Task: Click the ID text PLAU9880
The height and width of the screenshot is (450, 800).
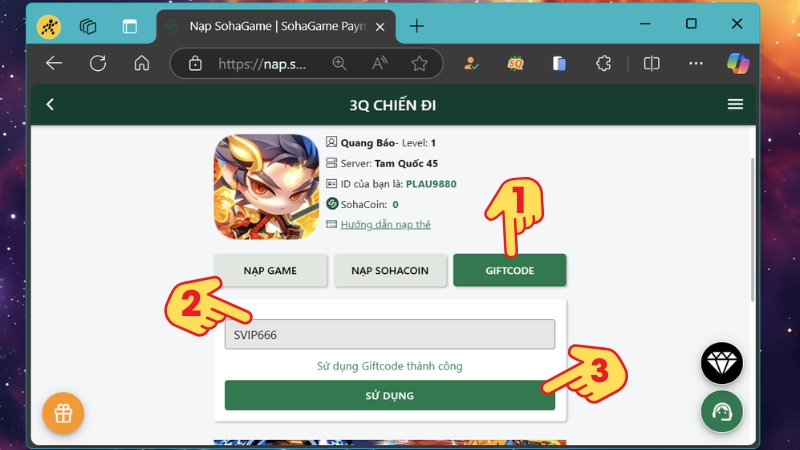Action: tap(431, 184)
